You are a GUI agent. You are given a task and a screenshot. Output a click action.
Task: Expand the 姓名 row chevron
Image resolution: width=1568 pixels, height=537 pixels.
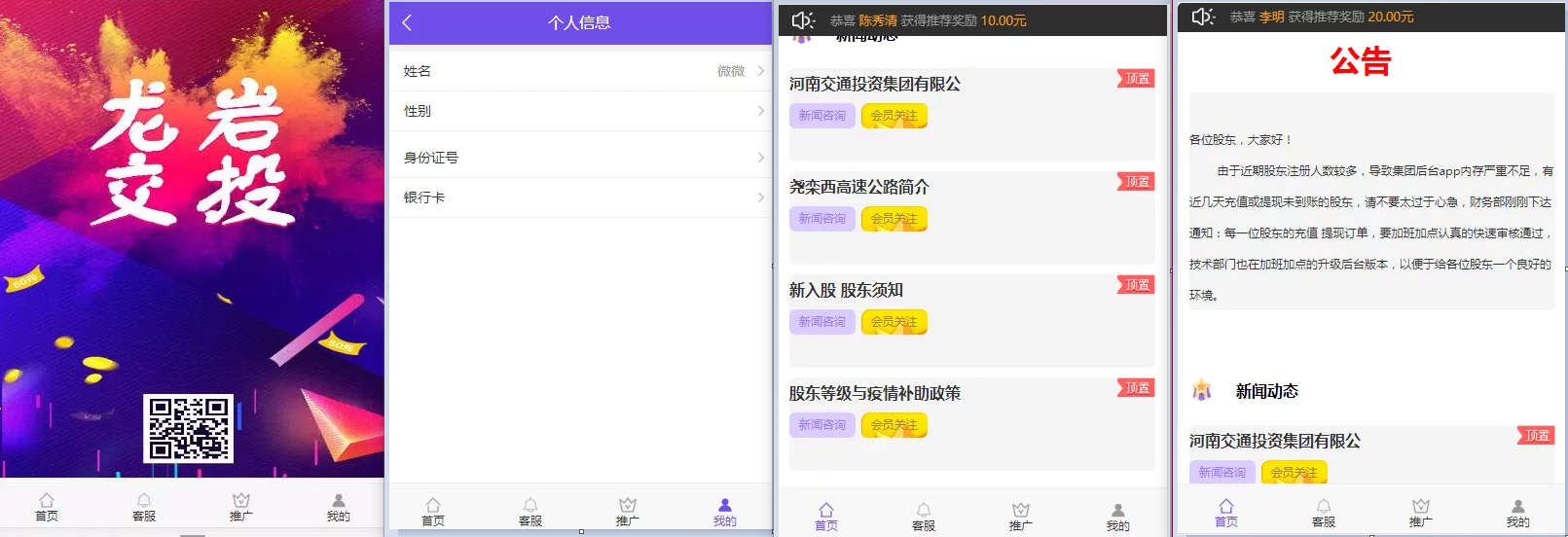click(x=761, y=71)
